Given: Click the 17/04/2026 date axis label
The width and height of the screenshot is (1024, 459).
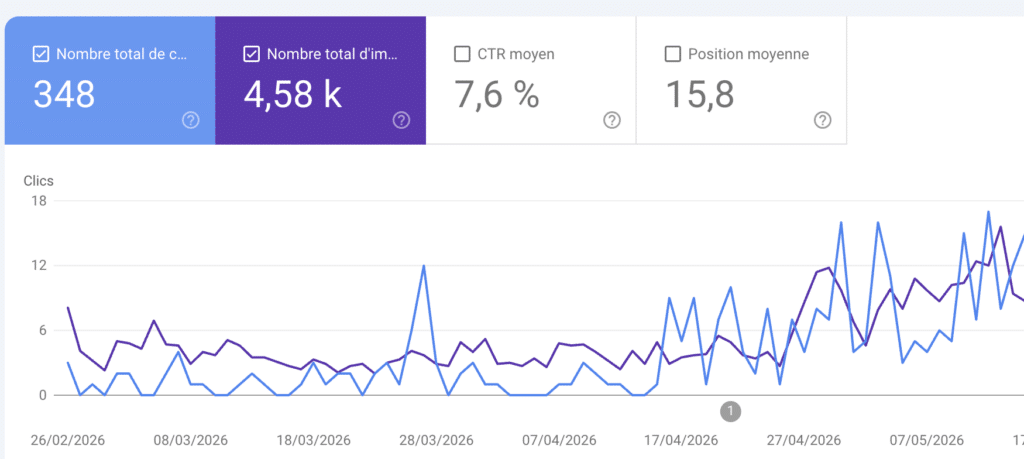Looking at the screenshot, I should coord(681,440).
